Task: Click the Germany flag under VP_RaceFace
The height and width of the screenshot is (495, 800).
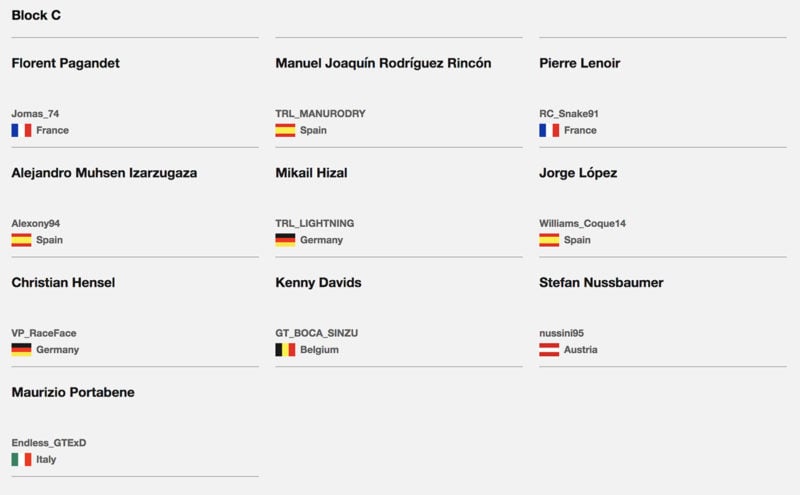Action: click(21, 350)
